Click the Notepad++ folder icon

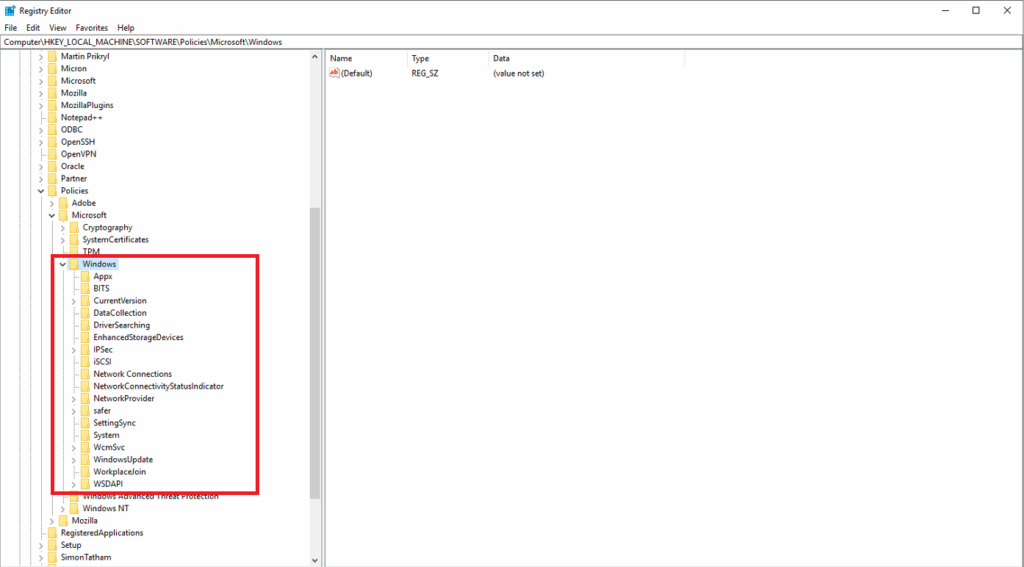pyautogui.click(x=52, y=118)
